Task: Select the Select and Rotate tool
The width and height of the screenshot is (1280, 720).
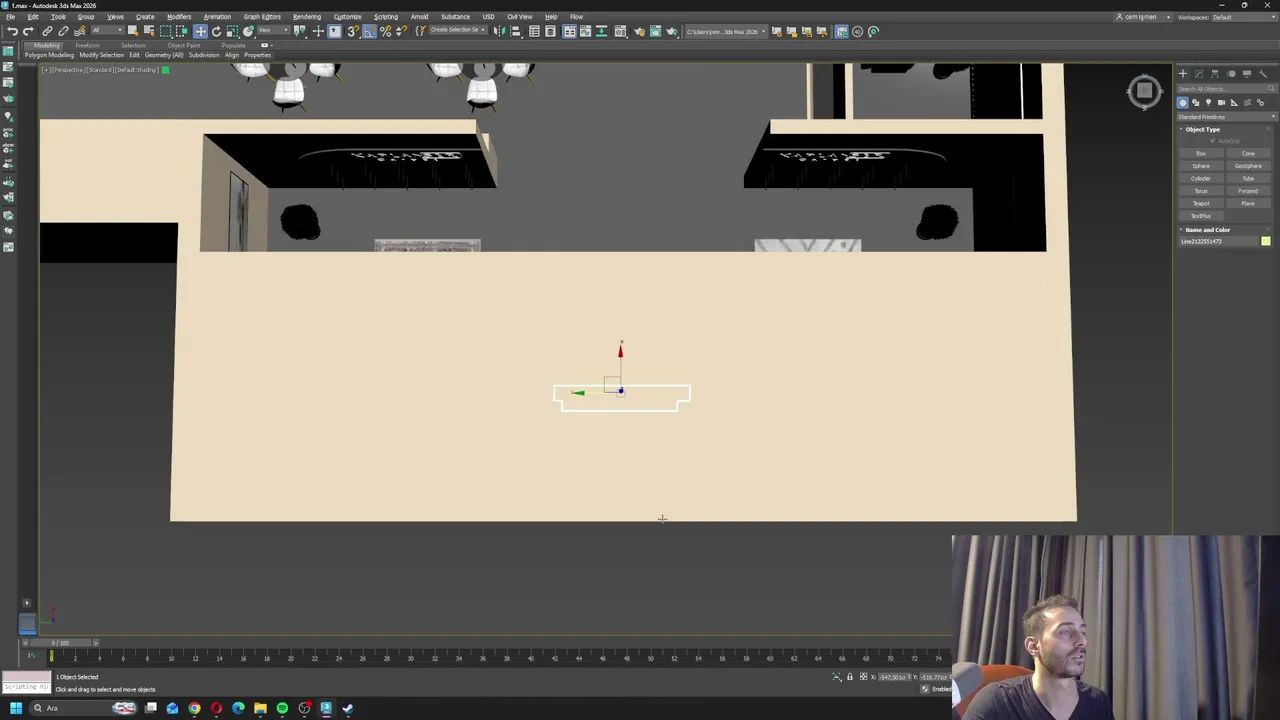Action: tap(216, 31)
